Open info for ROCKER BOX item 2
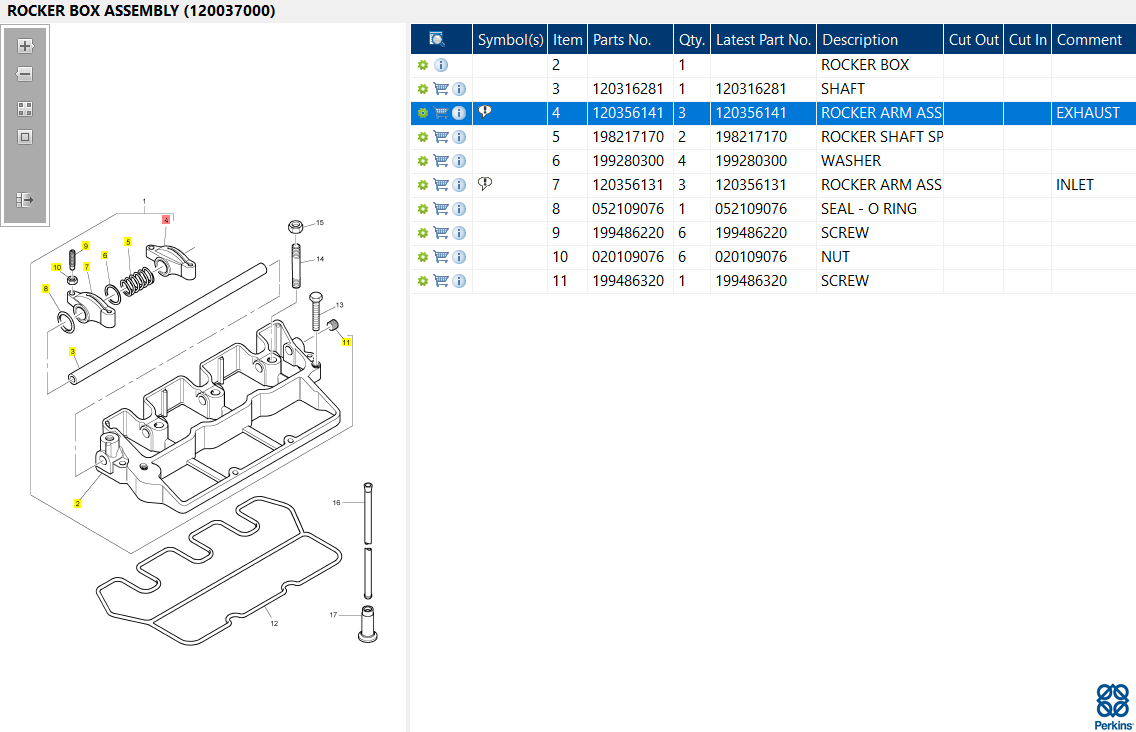Screen dimensions: 1136x732 click(x=441, y=65)
